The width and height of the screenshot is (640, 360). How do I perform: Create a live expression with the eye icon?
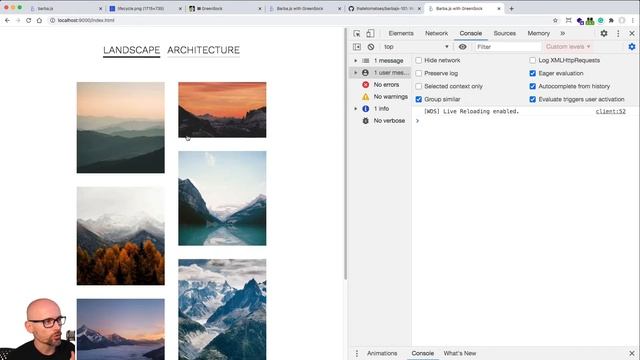coord(462,47)
